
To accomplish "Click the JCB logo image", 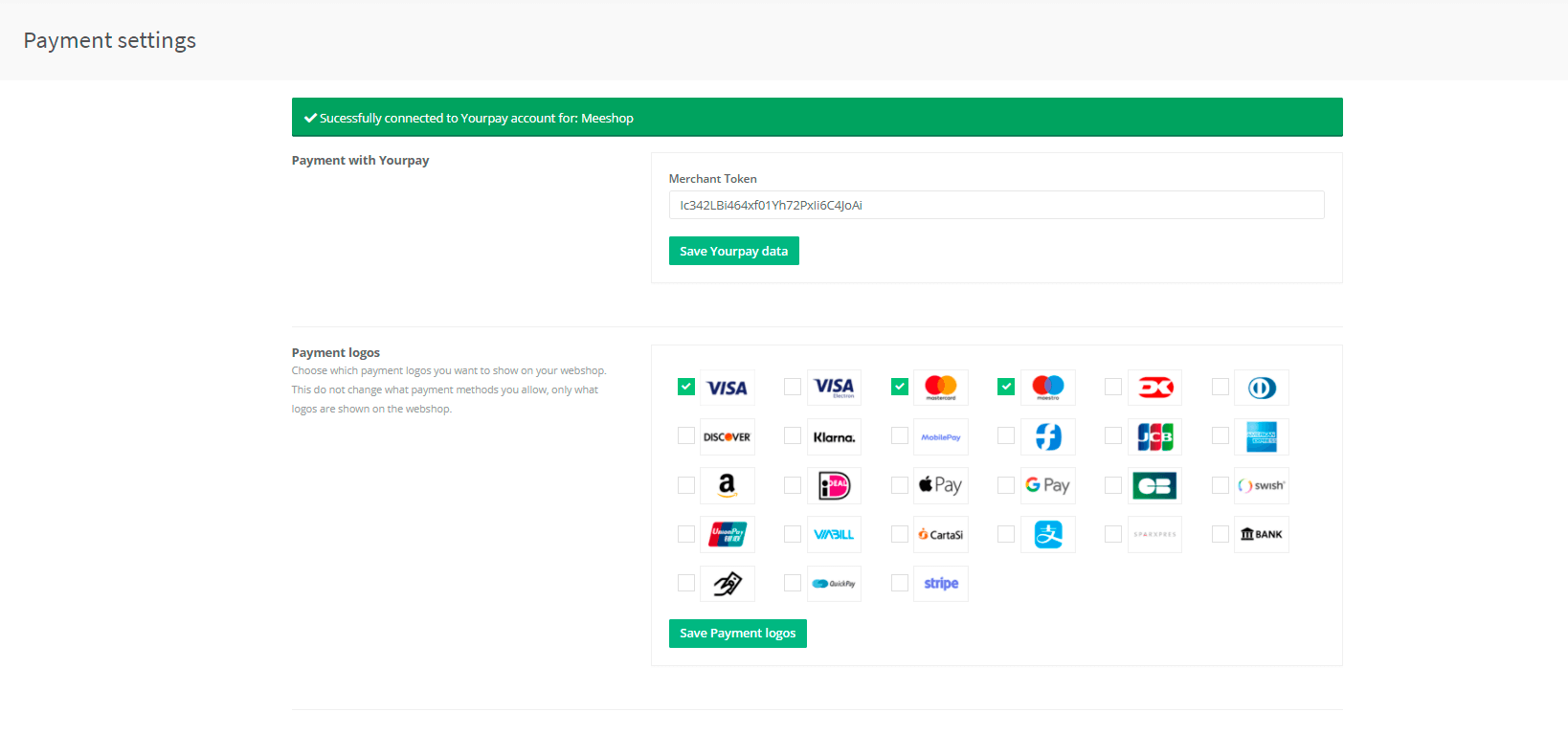I will (1155, 436).
